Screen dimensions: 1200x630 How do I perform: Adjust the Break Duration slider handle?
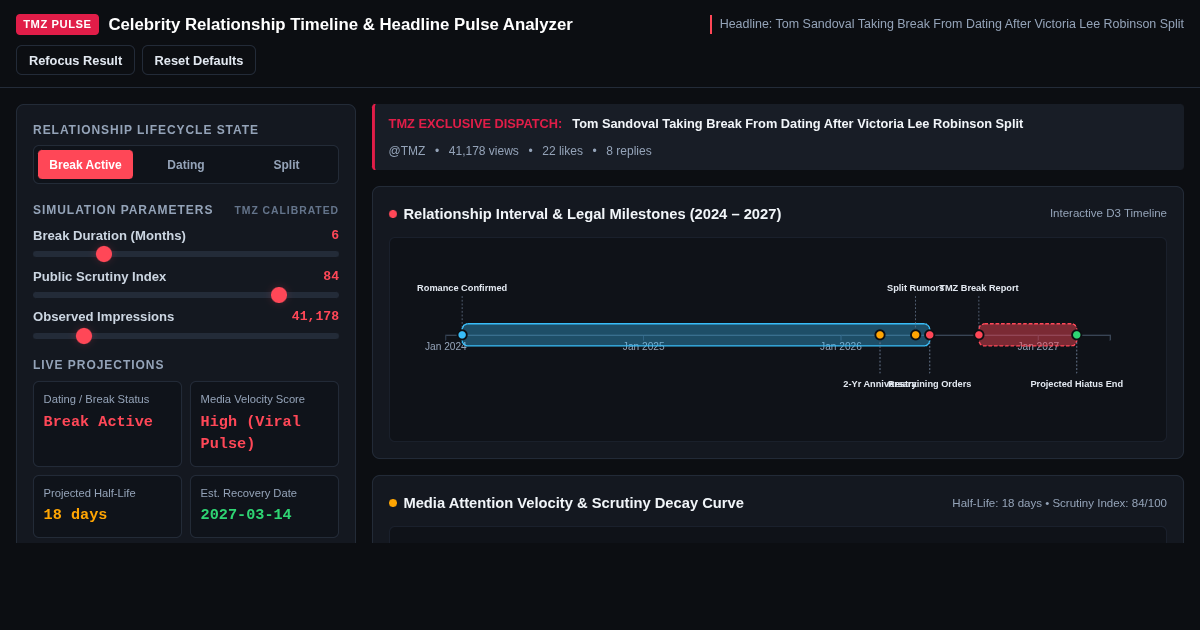pyautogui.click(x=104, y=254)
